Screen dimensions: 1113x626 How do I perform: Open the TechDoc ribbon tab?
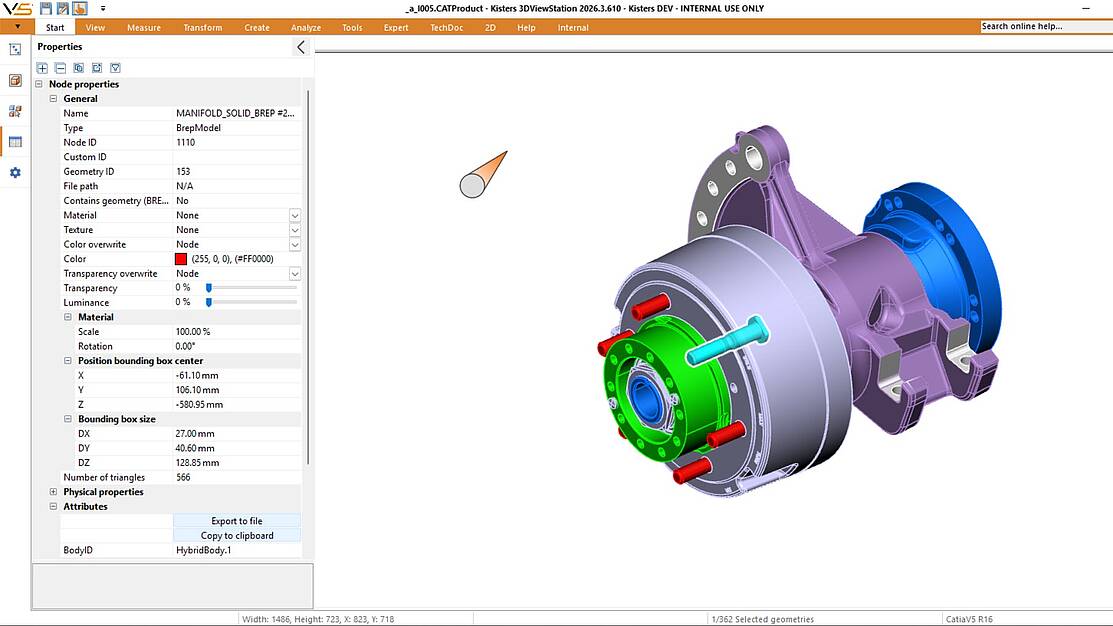(x=446, y=28)
